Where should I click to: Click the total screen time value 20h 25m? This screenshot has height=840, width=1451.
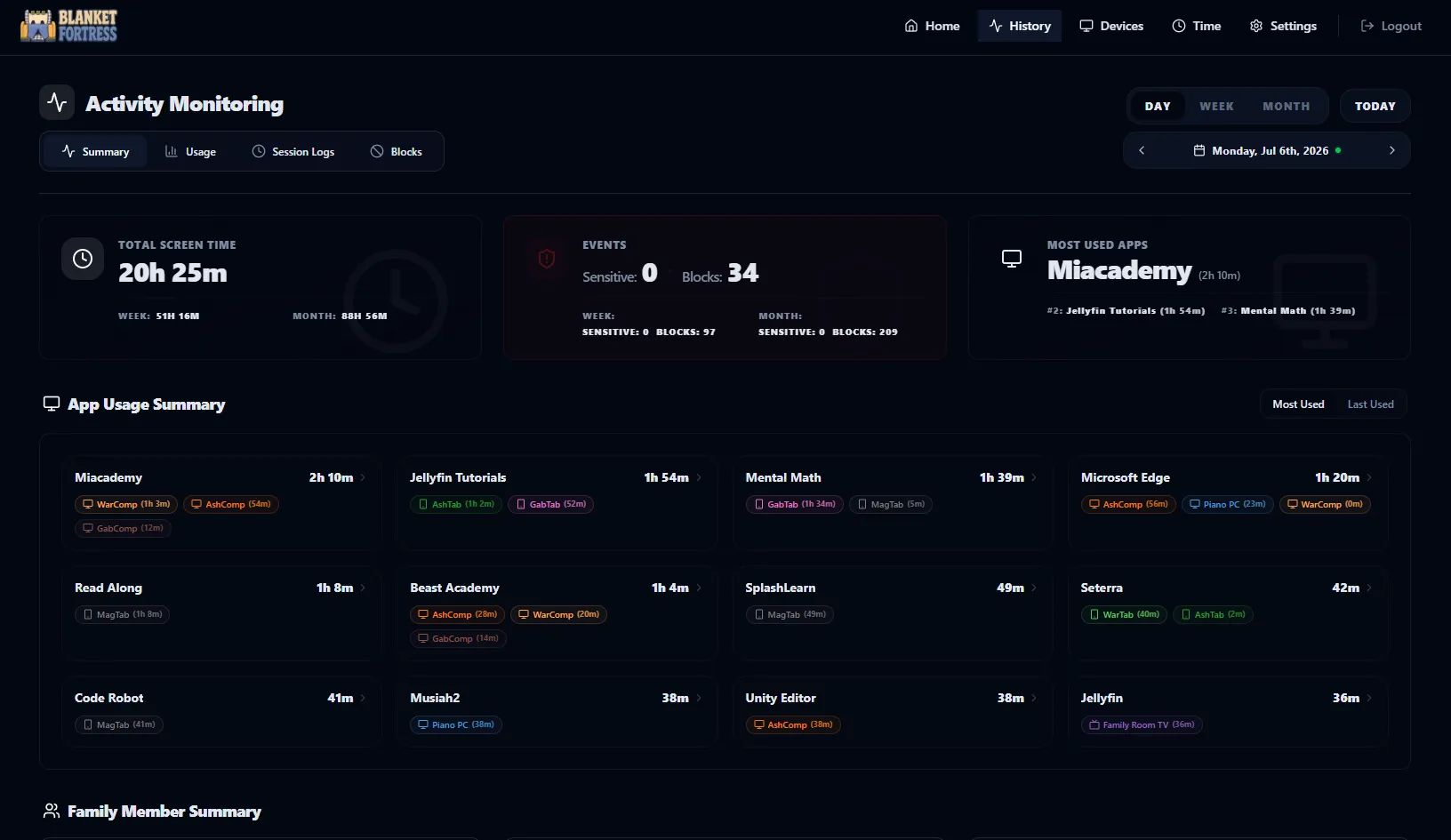click(172, 273)
